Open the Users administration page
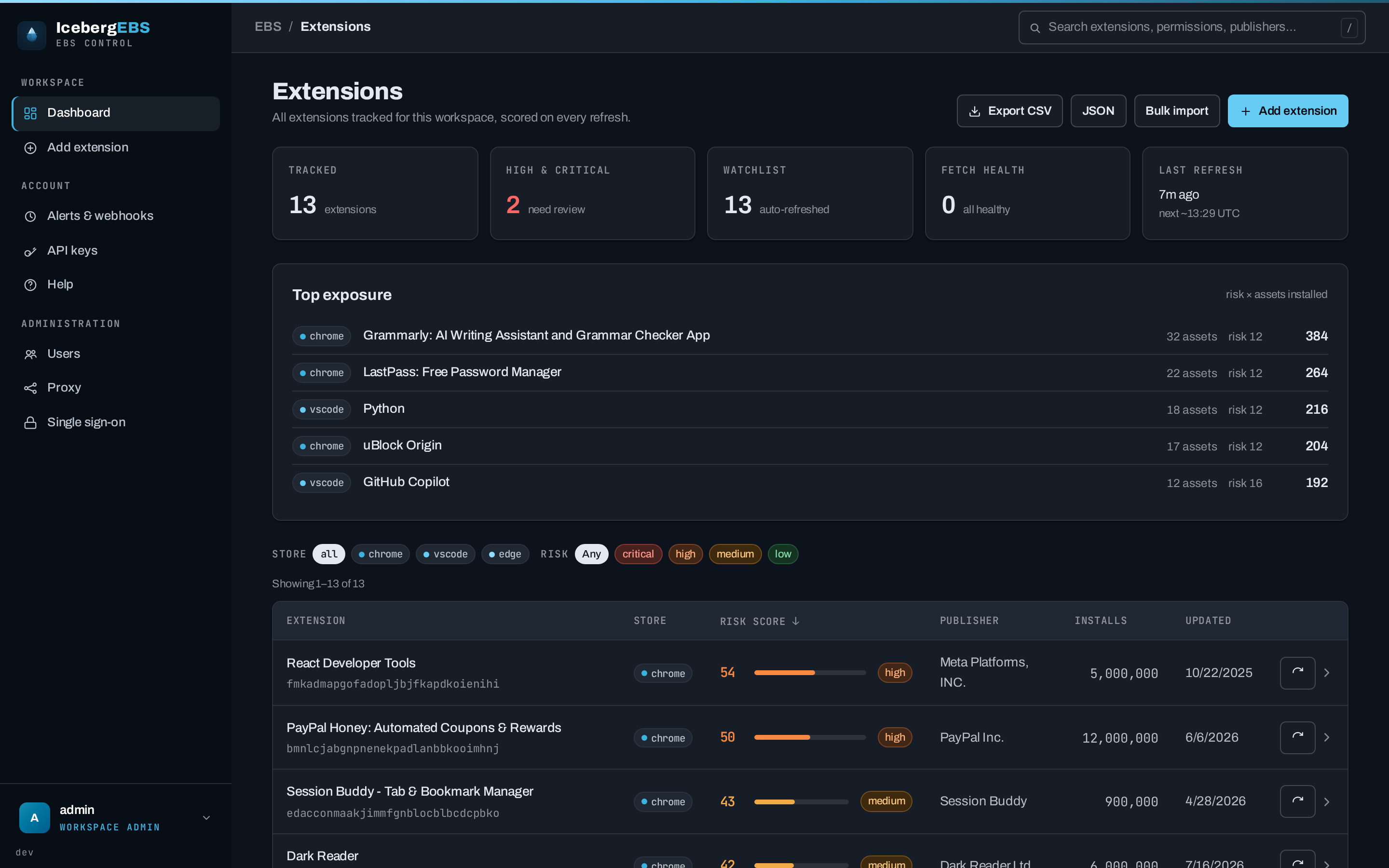Screen dimensions: 1389x868 pos(115,353)
